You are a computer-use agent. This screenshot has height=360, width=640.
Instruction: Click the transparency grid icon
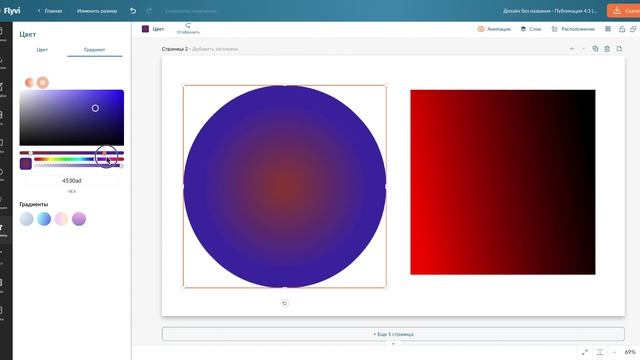pos(608,29)
